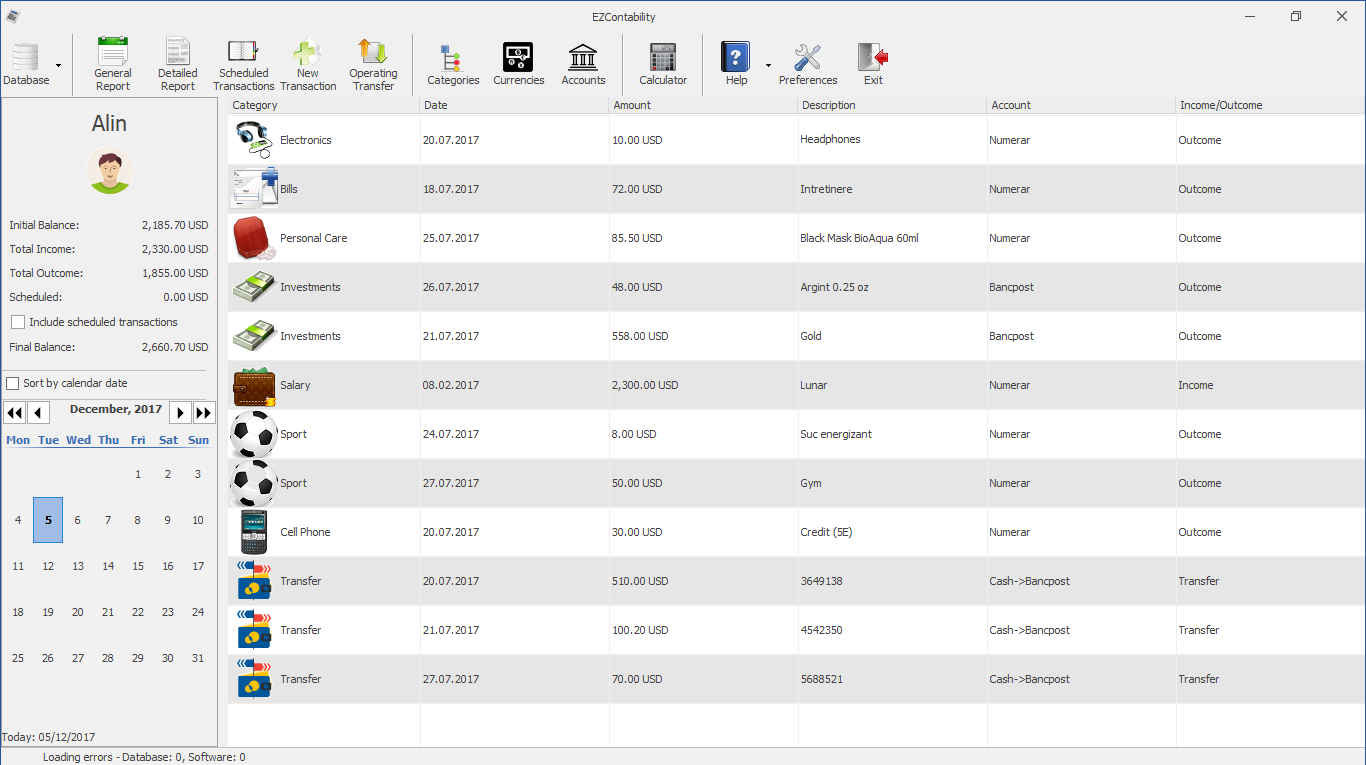1366x765 pixels.
Task: Launch the Calculator
Action: click(663, 65)
